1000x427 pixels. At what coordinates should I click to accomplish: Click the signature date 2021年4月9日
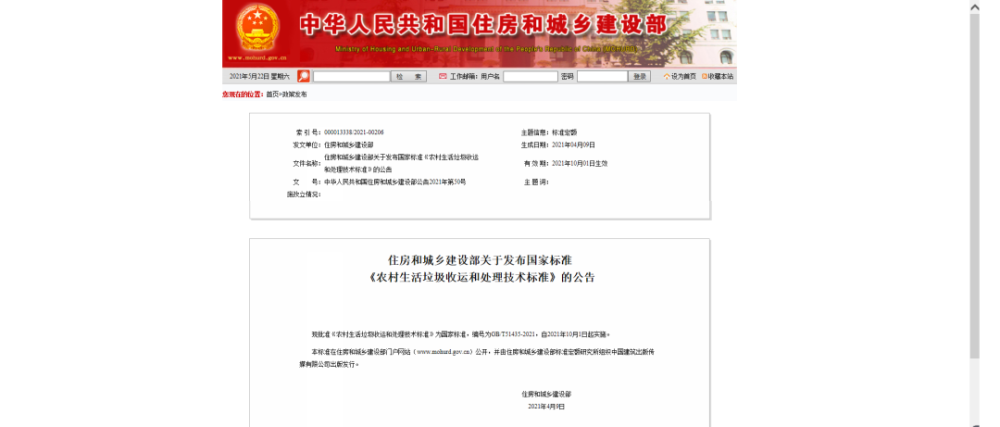pyautogui.click(x=547, y=406)
